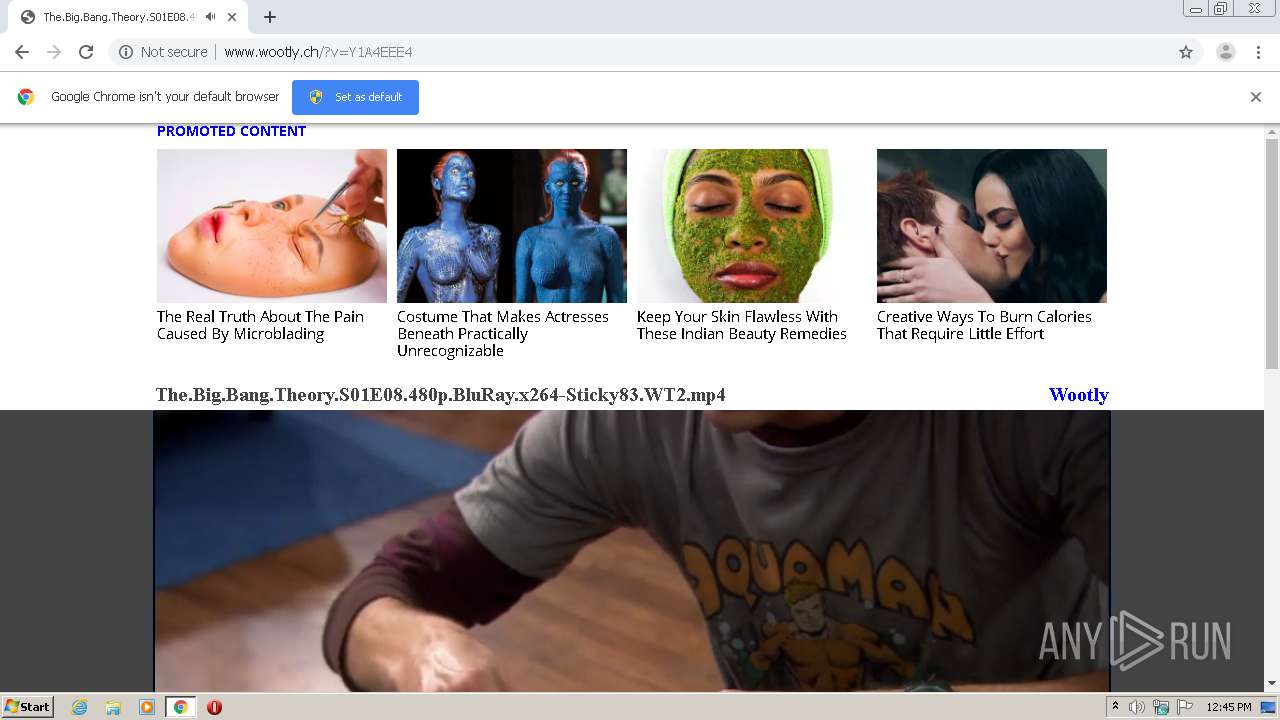Screen dimensions: 1280x720
Task: Open Windows Explorer from the taskbar
Action: 113,707
